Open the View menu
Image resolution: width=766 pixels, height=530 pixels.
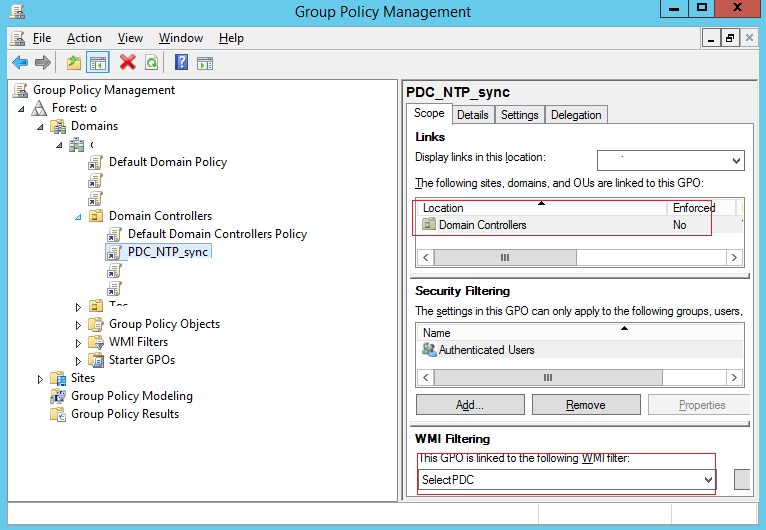tap(130, 38)
